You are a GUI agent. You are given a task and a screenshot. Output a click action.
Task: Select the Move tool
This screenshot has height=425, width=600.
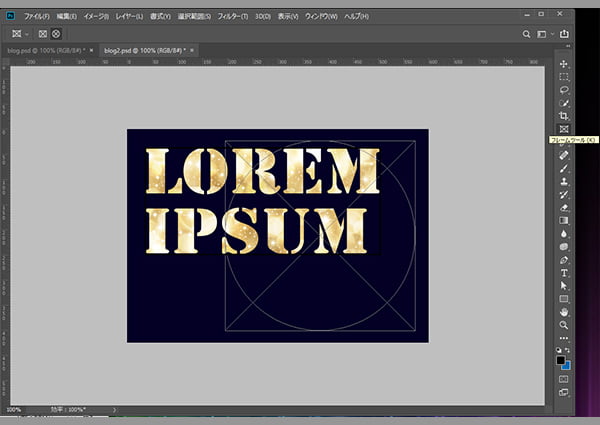pos(564,64)
